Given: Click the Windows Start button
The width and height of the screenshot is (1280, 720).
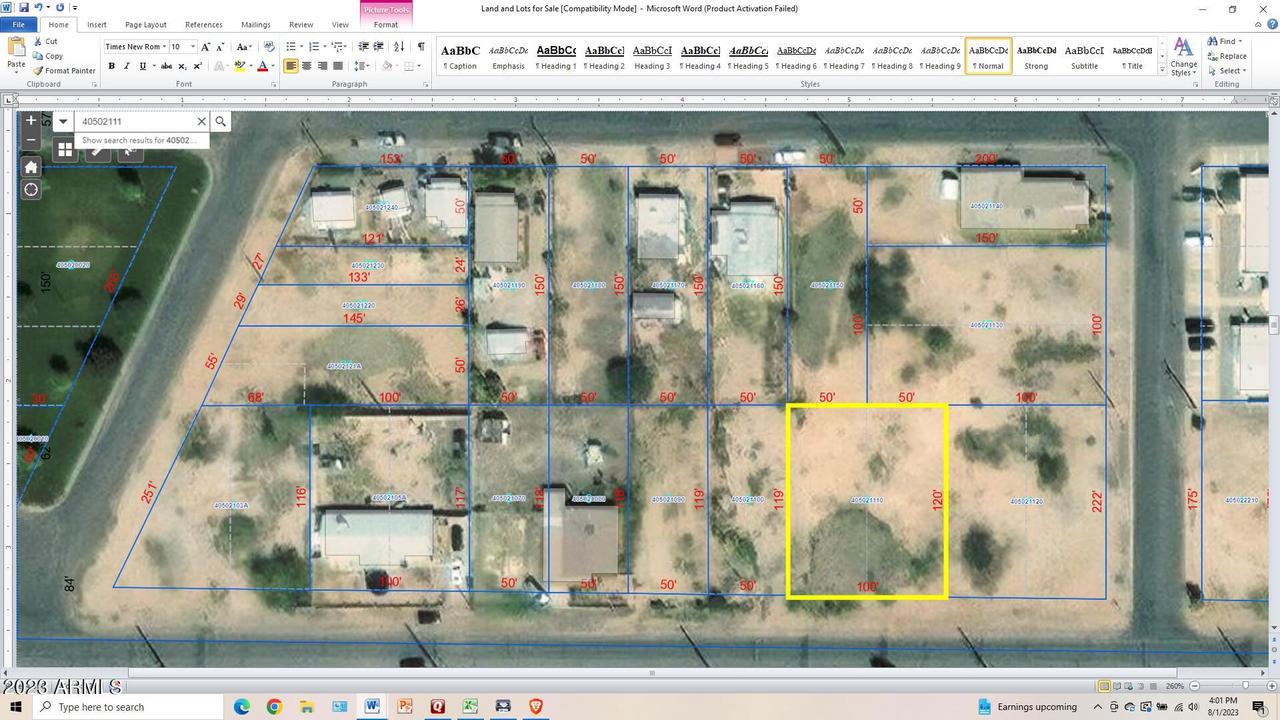Looking at the screenshot, I should click(x=16, y=707).
